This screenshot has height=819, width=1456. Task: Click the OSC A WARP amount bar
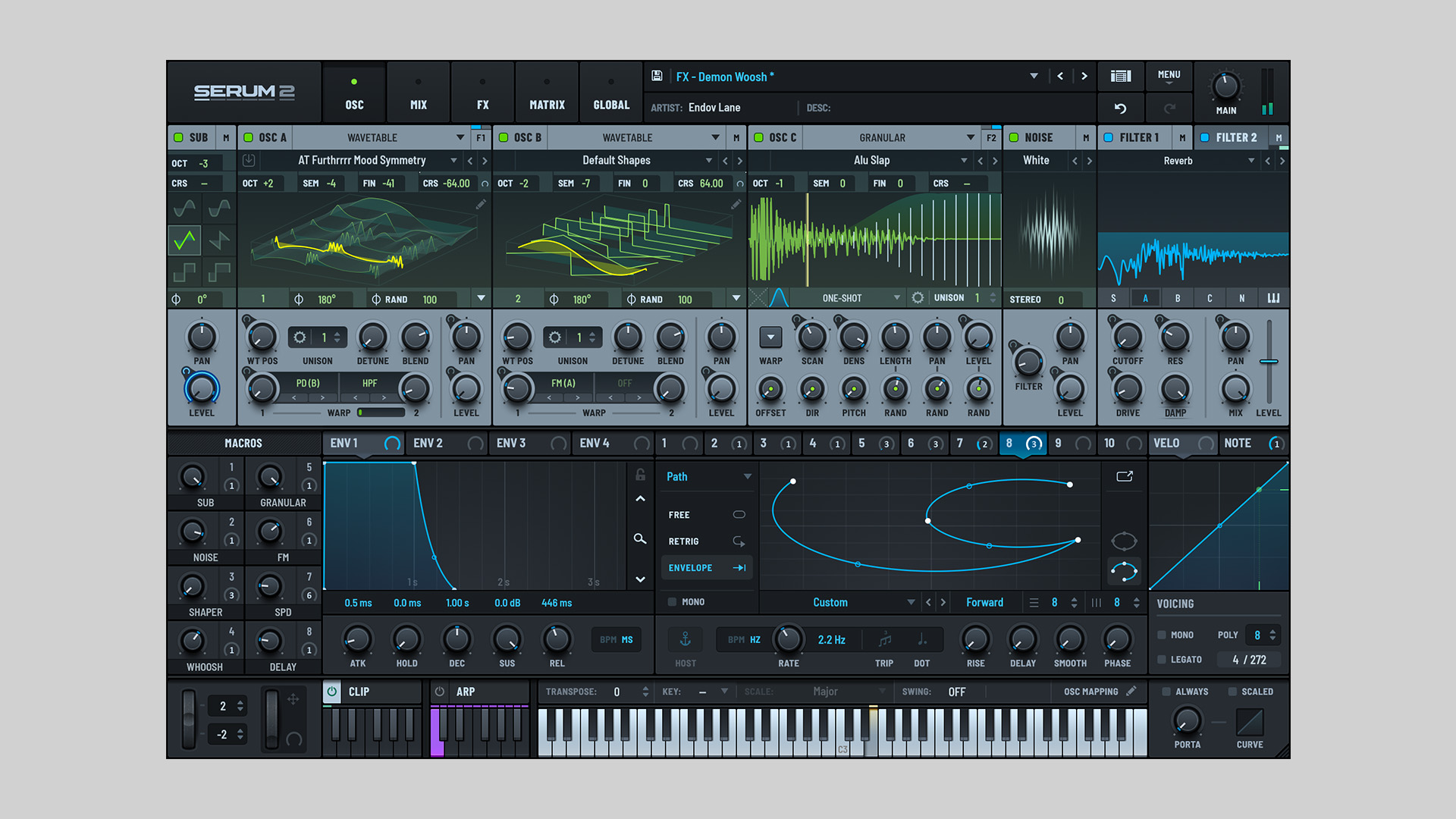coord(381,413)
